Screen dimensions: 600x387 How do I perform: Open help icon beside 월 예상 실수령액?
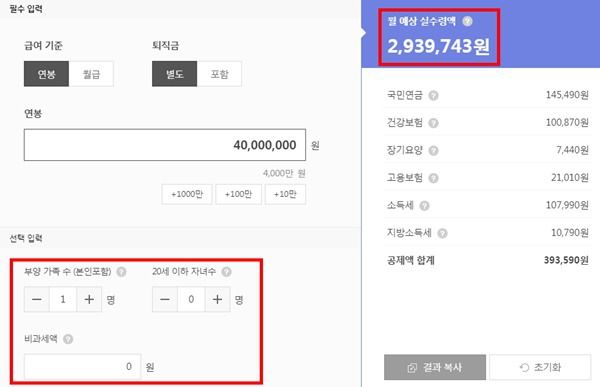tap(467, 21)
